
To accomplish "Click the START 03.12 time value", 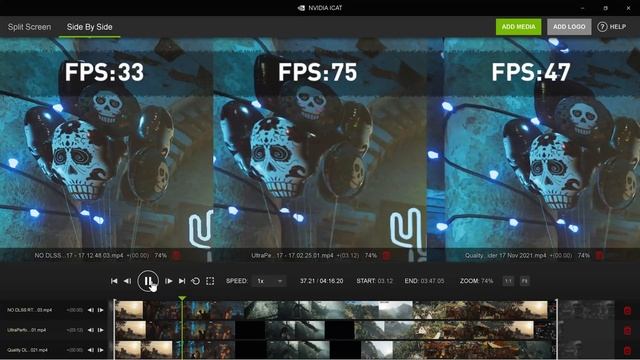I will pos(385,281).
